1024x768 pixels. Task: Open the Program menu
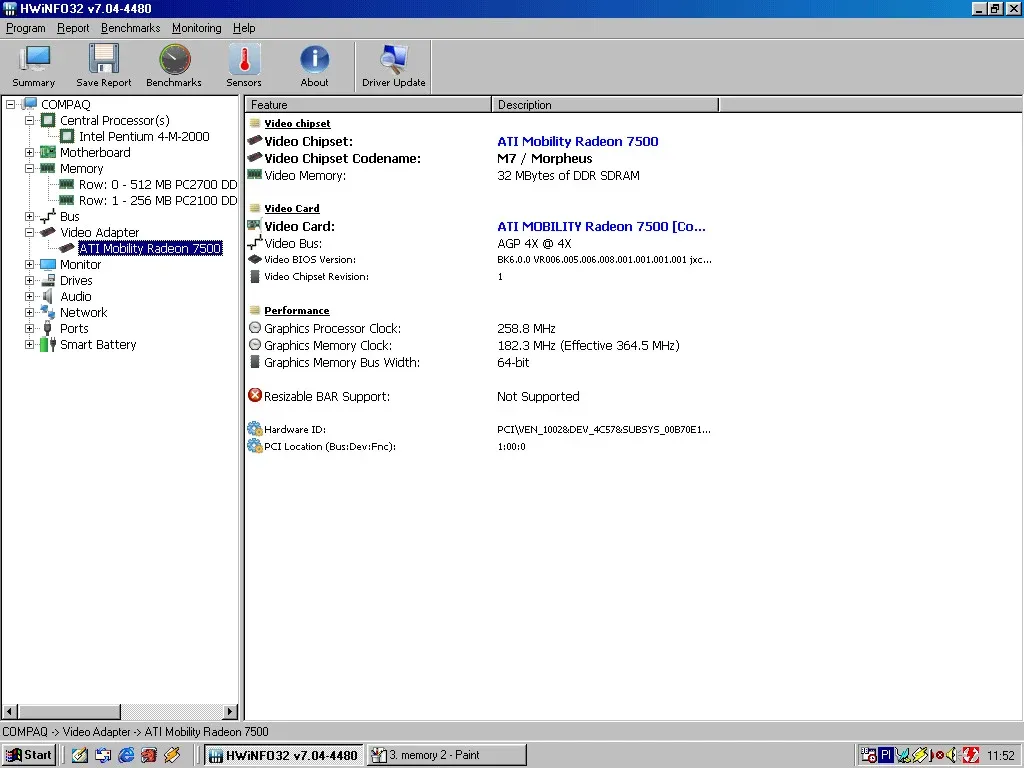(25, 28)
